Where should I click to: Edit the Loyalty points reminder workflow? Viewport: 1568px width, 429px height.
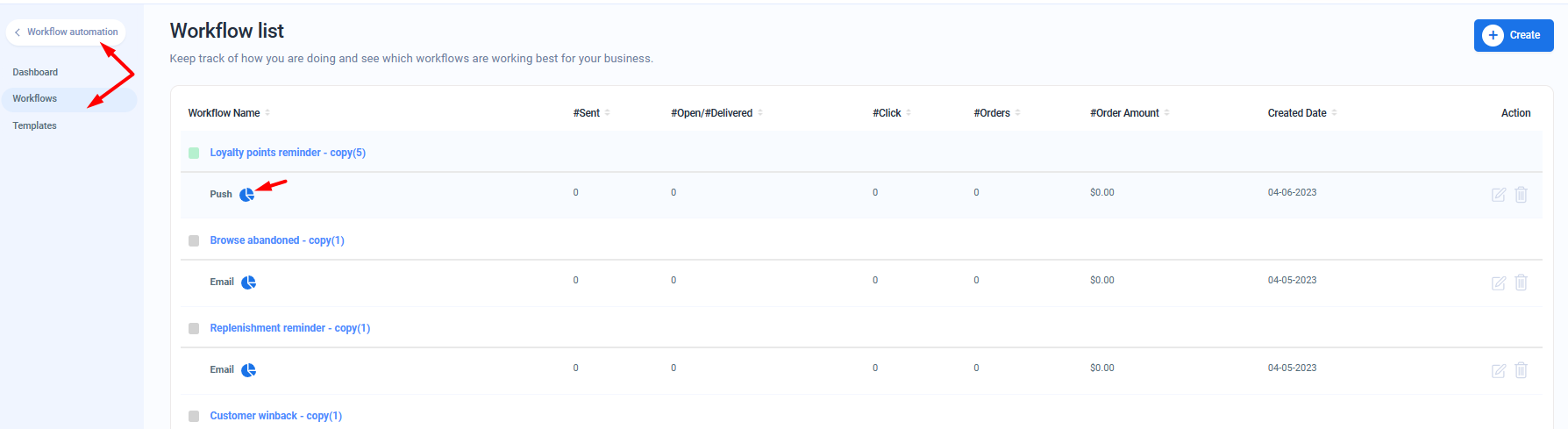(1499, 195)
